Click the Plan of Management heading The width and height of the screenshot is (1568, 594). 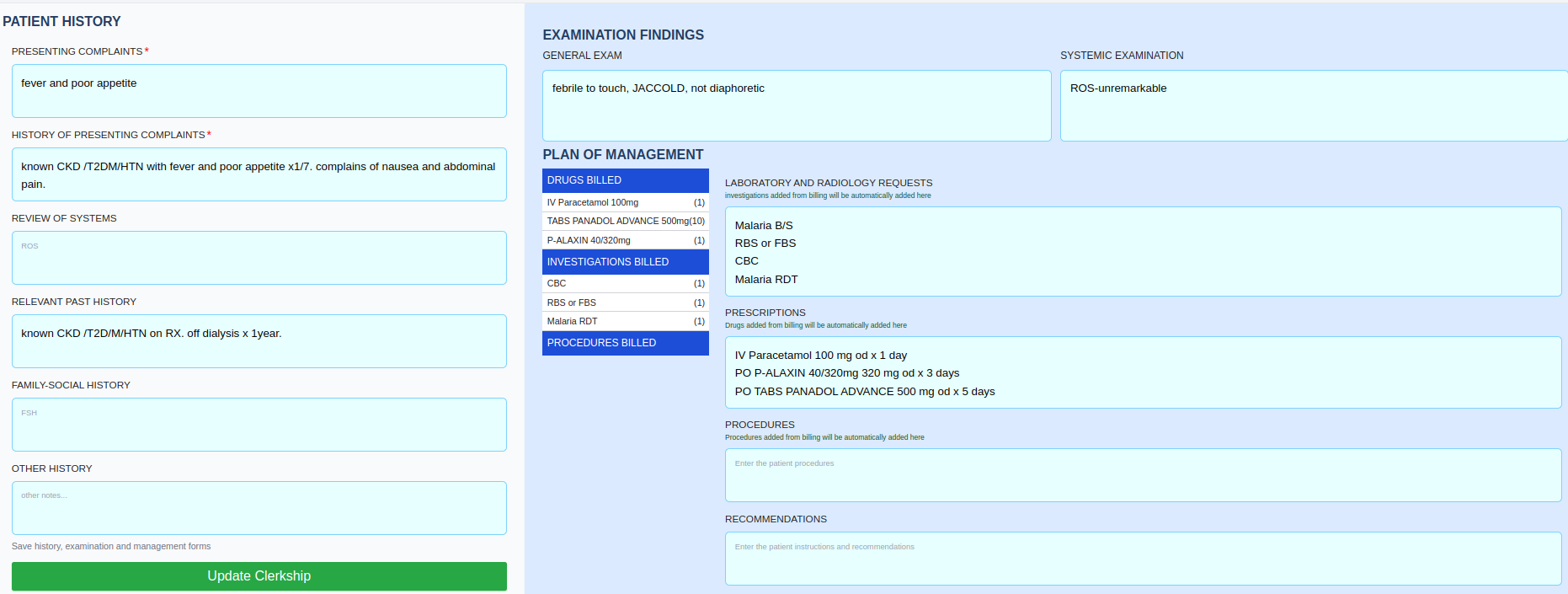click(x=623, y=155)
